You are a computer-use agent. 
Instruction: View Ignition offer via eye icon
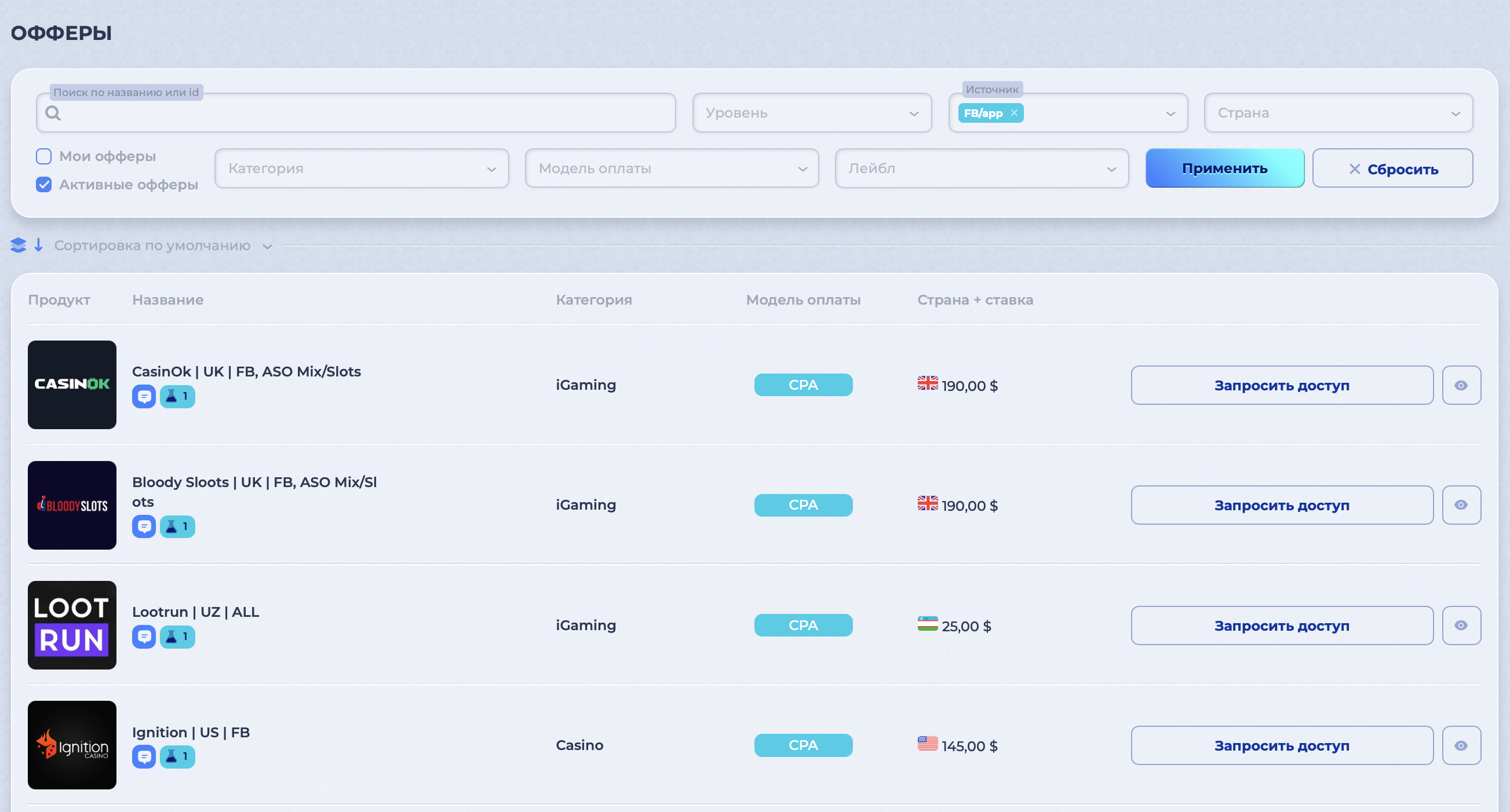click(1461, 746)
